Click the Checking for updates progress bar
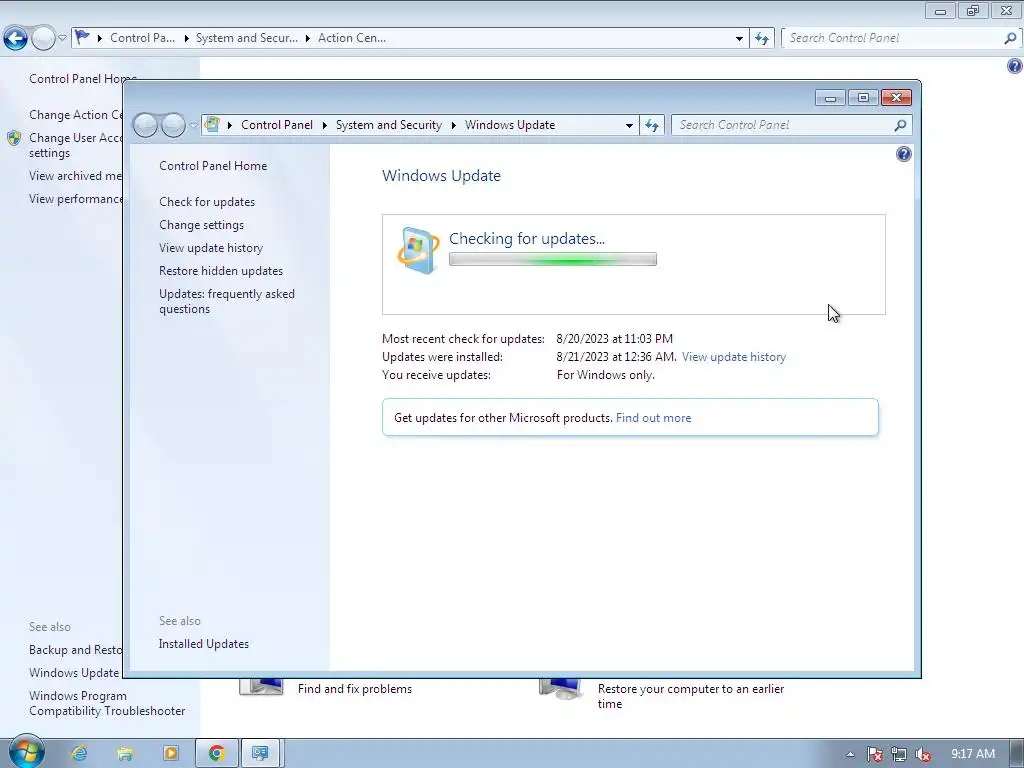This screenshot has height=768, width=1024. (552, 259)
